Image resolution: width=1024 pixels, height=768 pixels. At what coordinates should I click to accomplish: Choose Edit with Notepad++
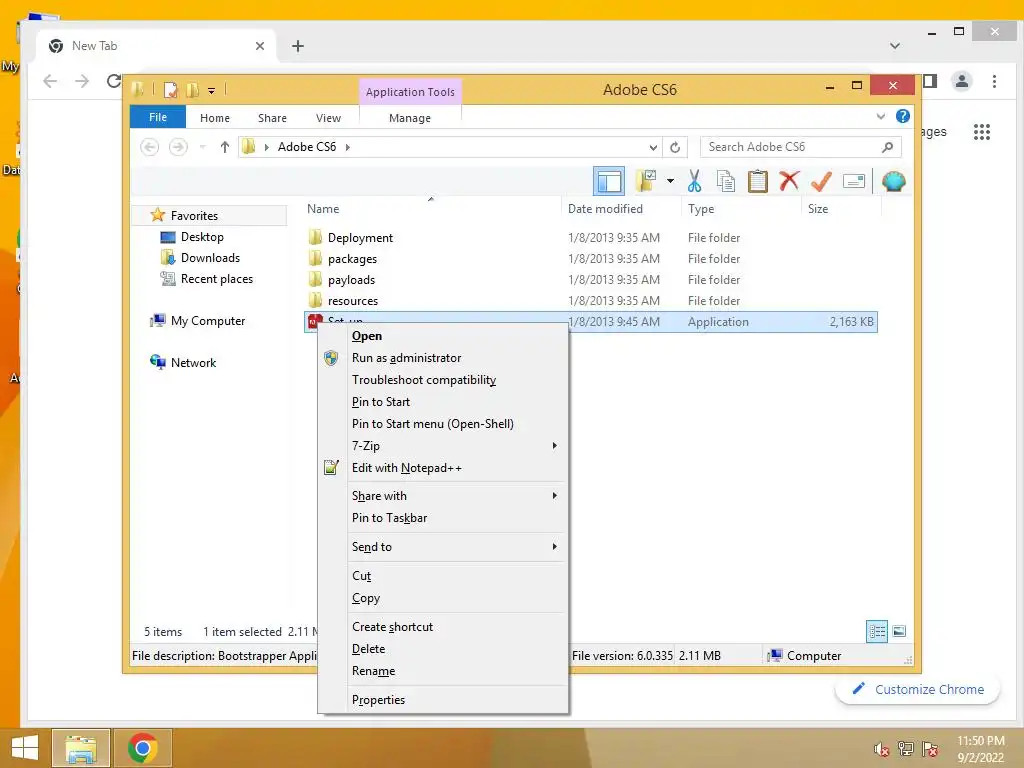tap(443, 468)
